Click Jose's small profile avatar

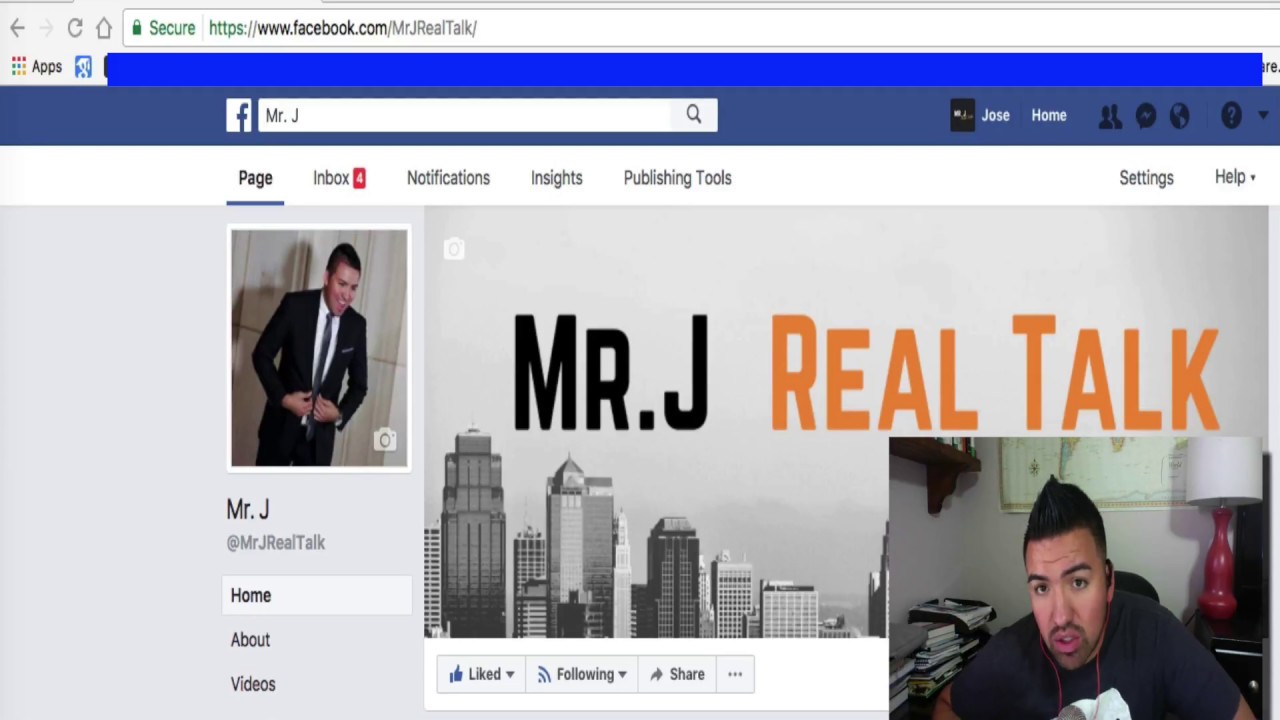962,115
